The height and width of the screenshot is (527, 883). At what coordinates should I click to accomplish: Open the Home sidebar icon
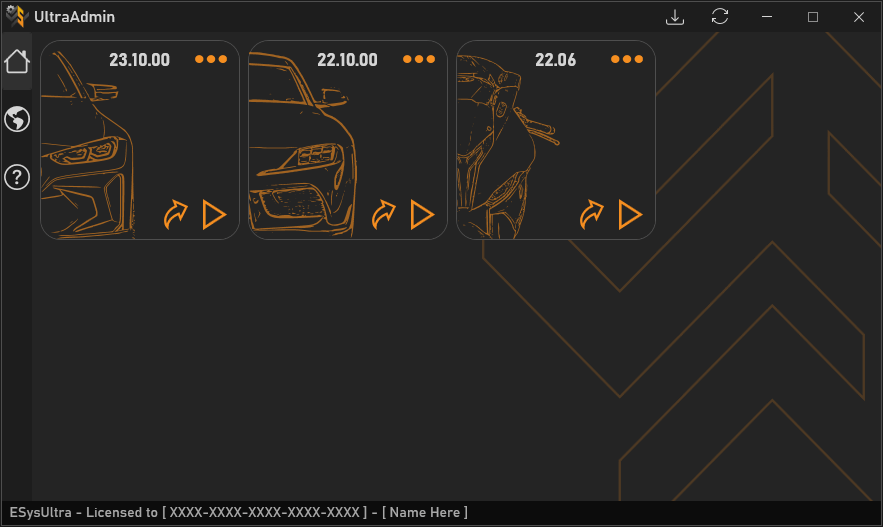(16, 61)
